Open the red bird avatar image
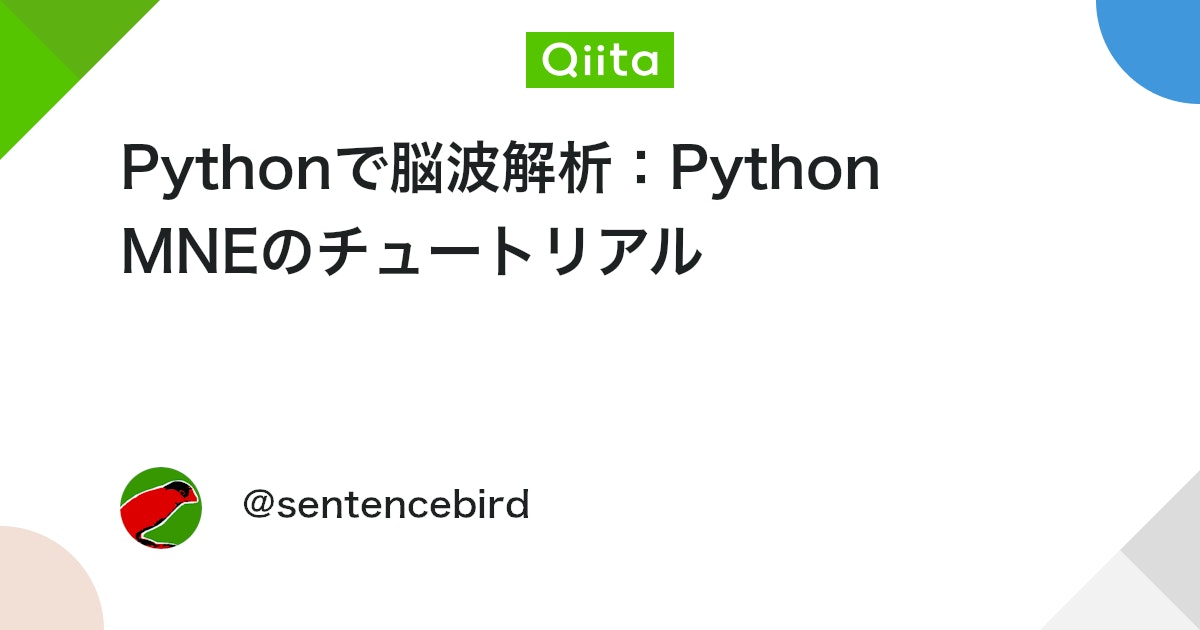Screen dimensions: 1200x630 (x=161, y=508)
